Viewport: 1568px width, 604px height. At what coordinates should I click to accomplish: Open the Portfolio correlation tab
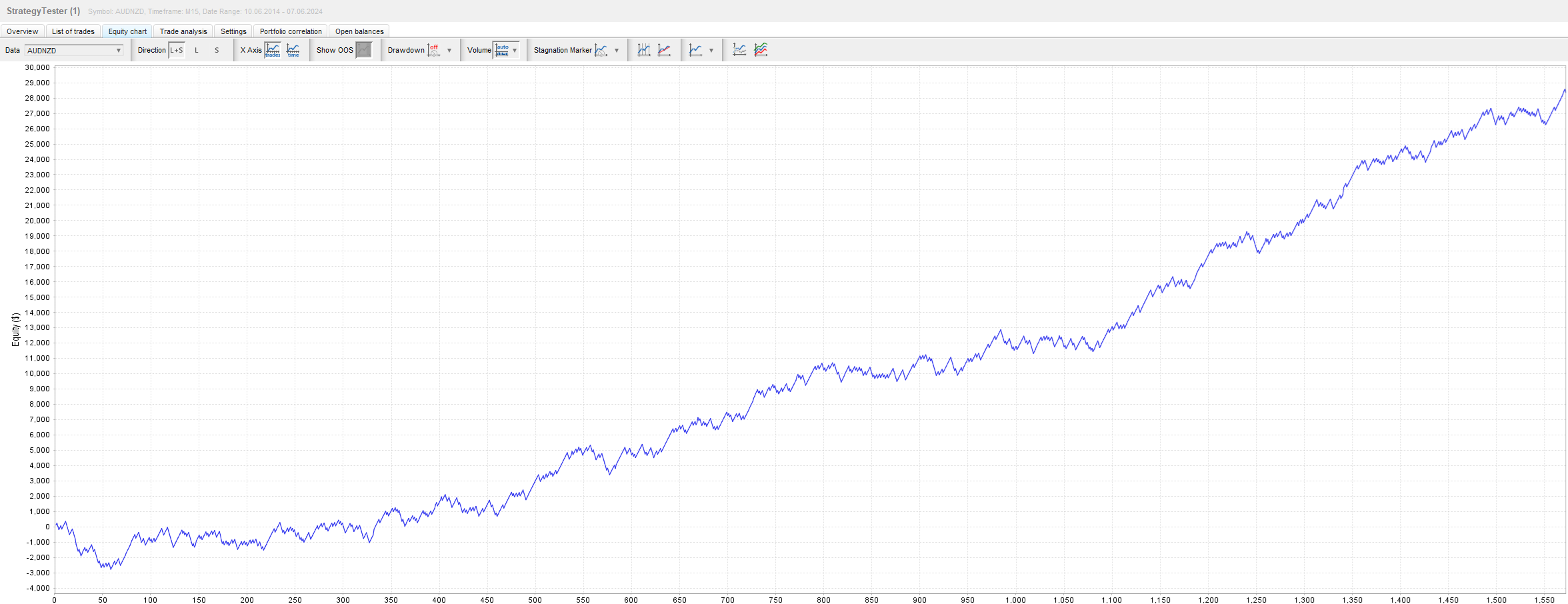(x=291, y=31)
